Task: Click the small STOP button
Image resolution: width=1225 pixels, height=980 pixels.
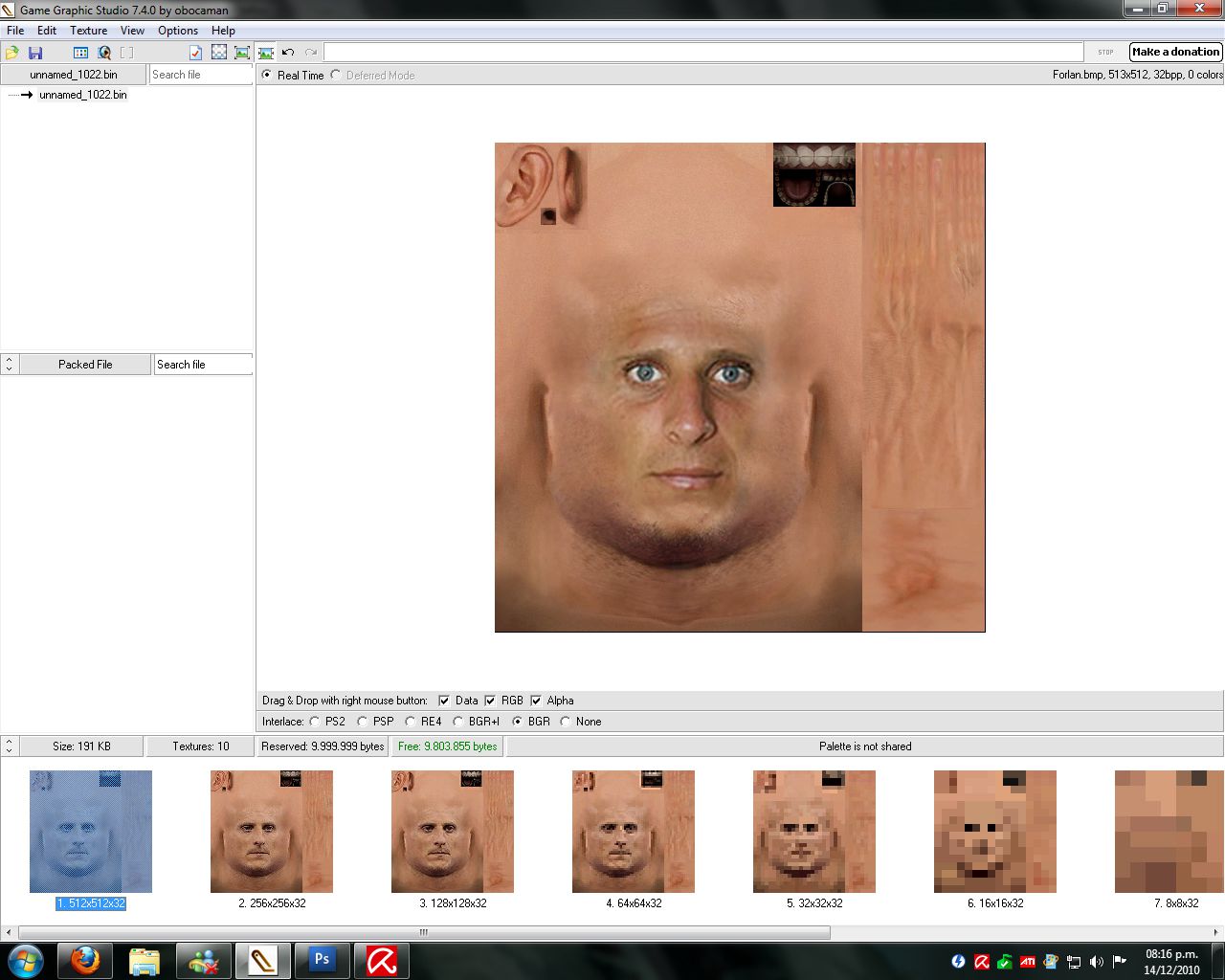Action: (1105, 52)
